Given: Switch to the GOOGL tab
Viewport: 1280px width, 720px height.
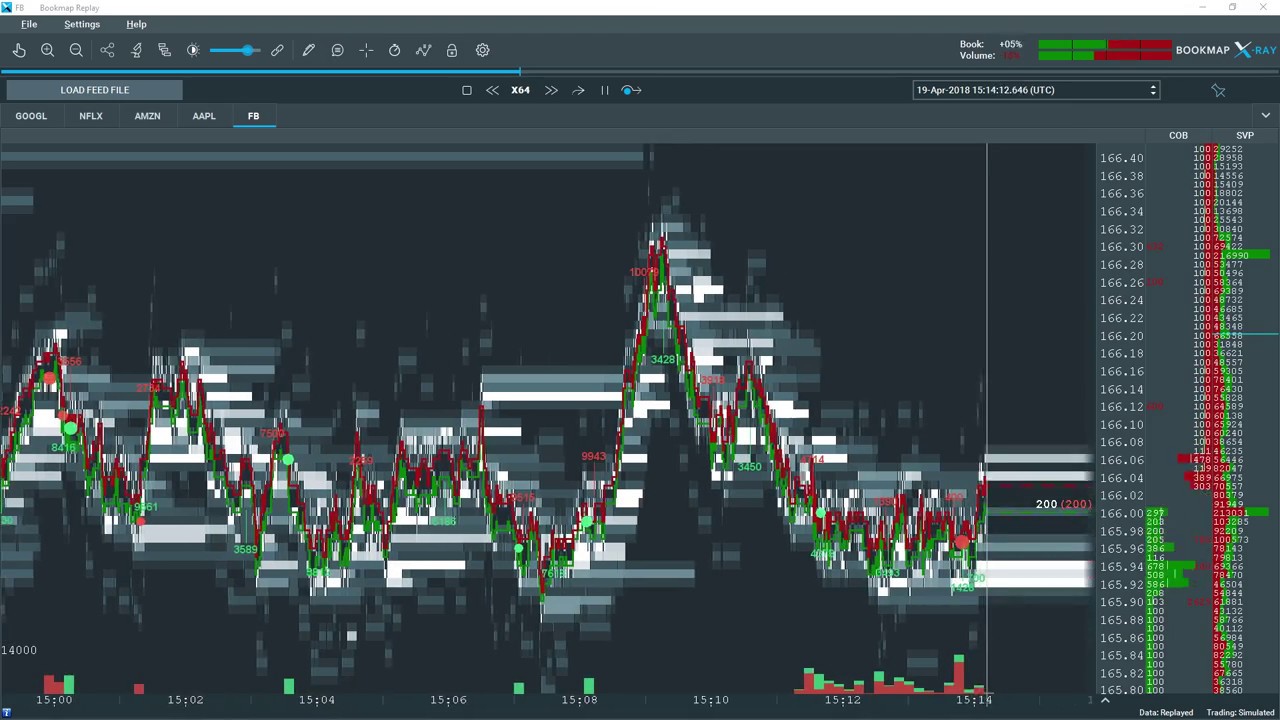Looking at the screenshot, I should point(31,116).
